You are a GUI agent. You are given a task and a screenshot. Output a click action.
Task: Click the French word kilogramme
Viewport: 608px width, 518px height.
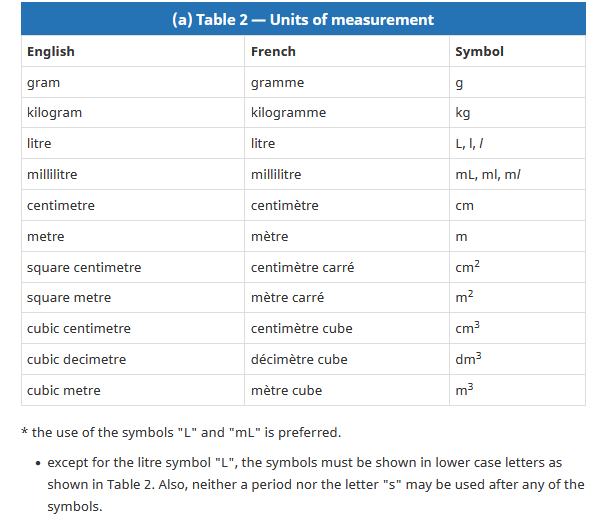click(288, 113)
